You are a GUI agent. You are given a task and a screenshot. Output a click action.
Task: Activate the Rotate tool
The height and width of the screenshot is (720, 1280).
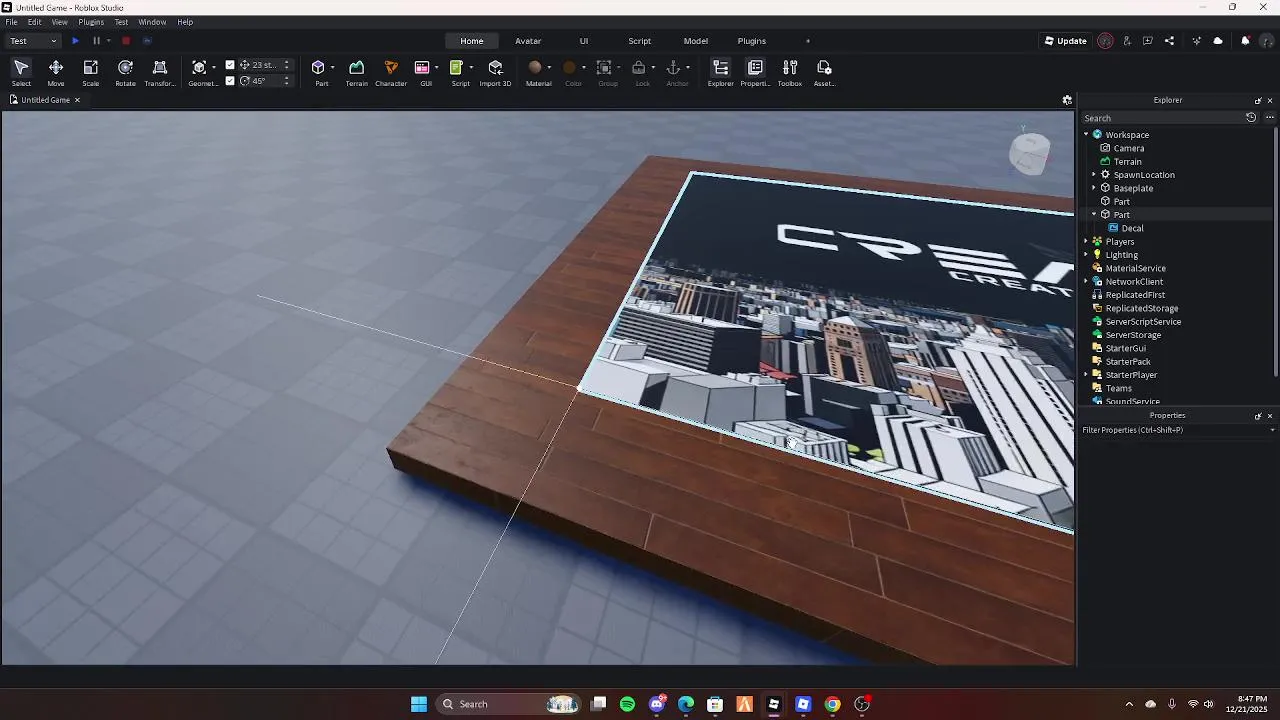coord(125,72)
